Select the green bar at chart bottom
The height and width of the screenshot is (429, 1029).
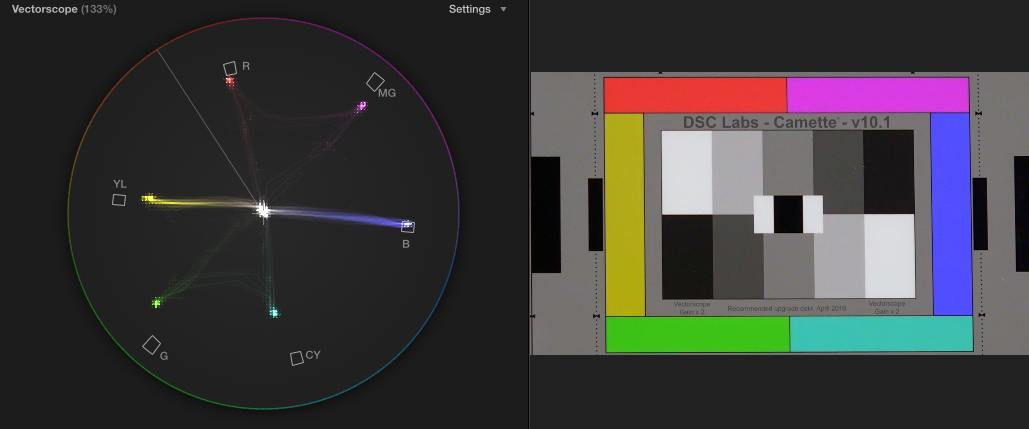point(697,334)
